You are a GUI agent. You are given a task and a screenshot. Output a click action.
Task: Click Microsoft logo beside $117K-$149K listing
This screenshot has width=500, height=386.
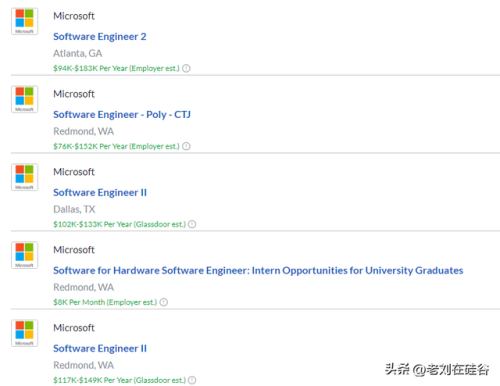tap(24, 333)
